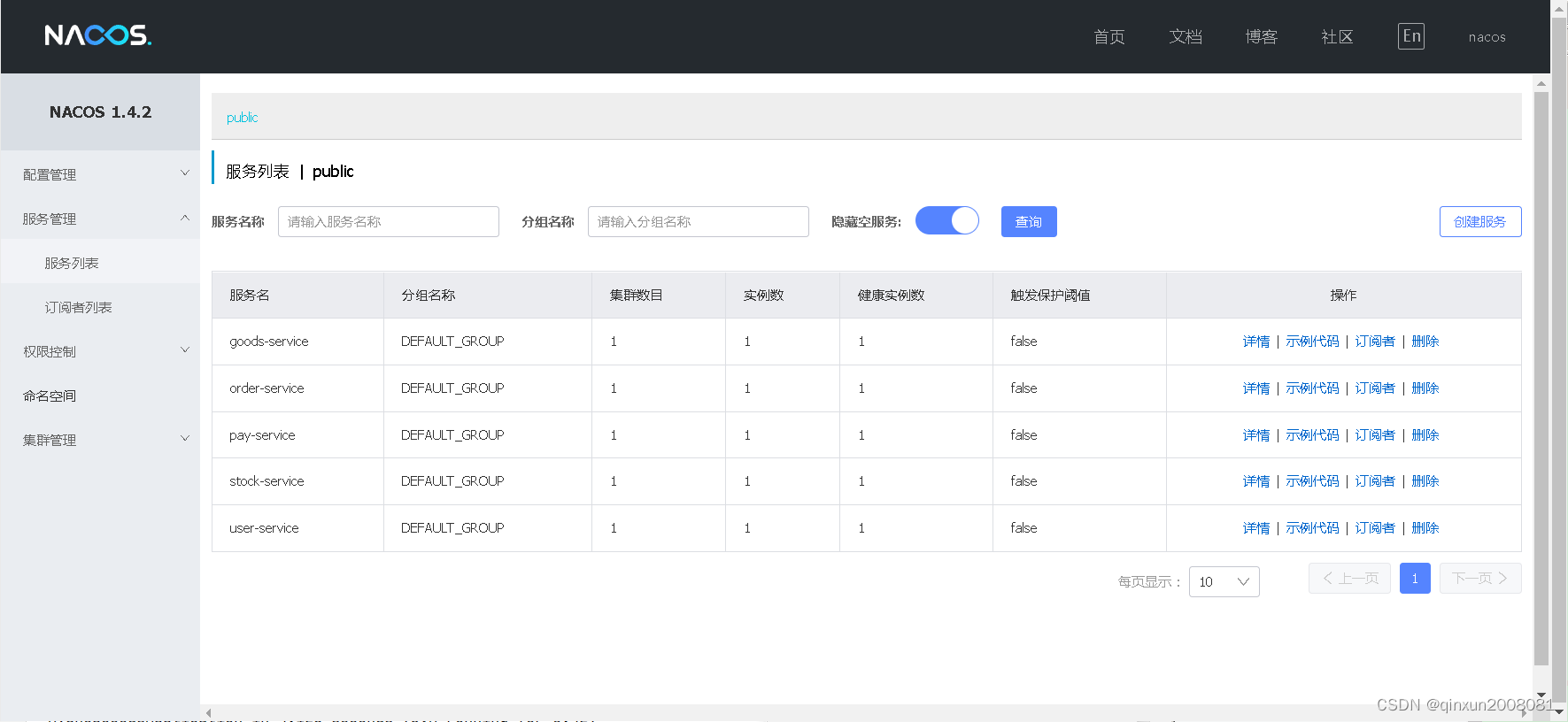
Task: Open 订阅者列表 in the sidebar
Action: tap(78, 307)
